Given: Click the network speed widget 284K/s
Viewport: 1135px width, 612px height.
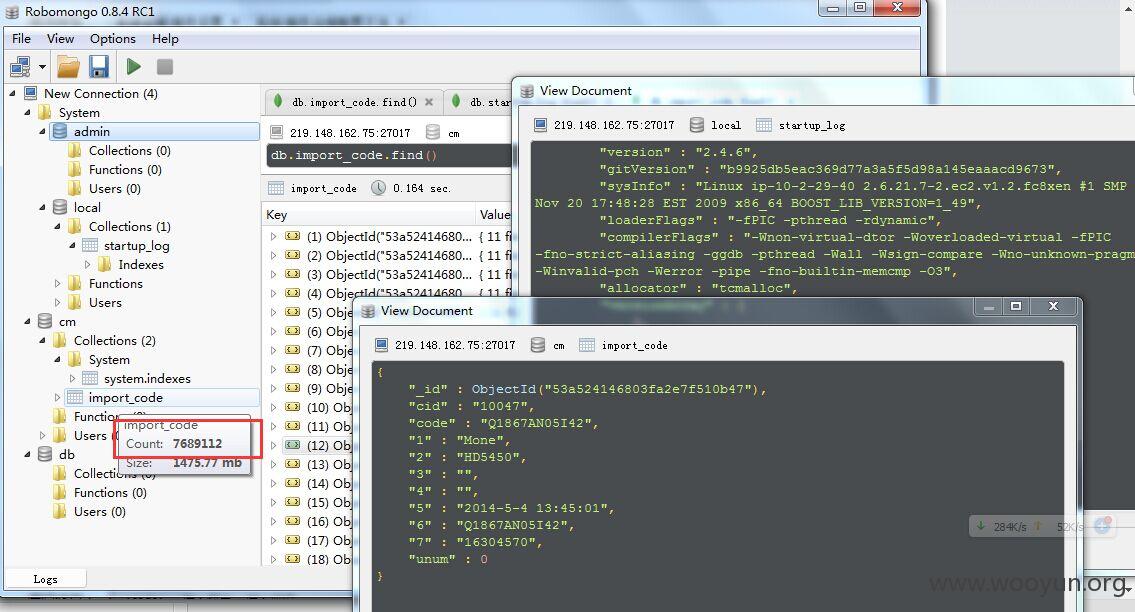Looking at the screenshot, I should click(x=1041, y=527).
